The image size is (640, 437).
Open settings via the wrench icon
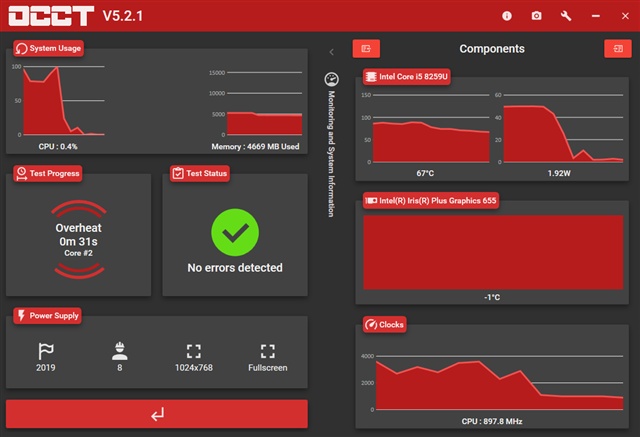coord(566,16)
